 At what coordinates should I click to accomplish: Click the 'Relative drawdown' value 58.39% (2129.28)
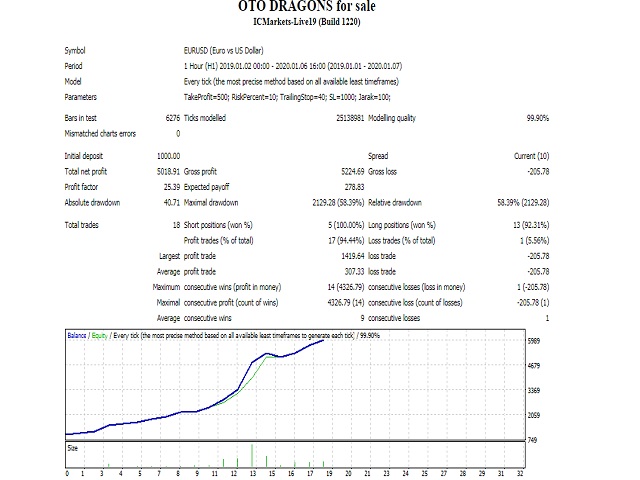[x=523, y=202]
